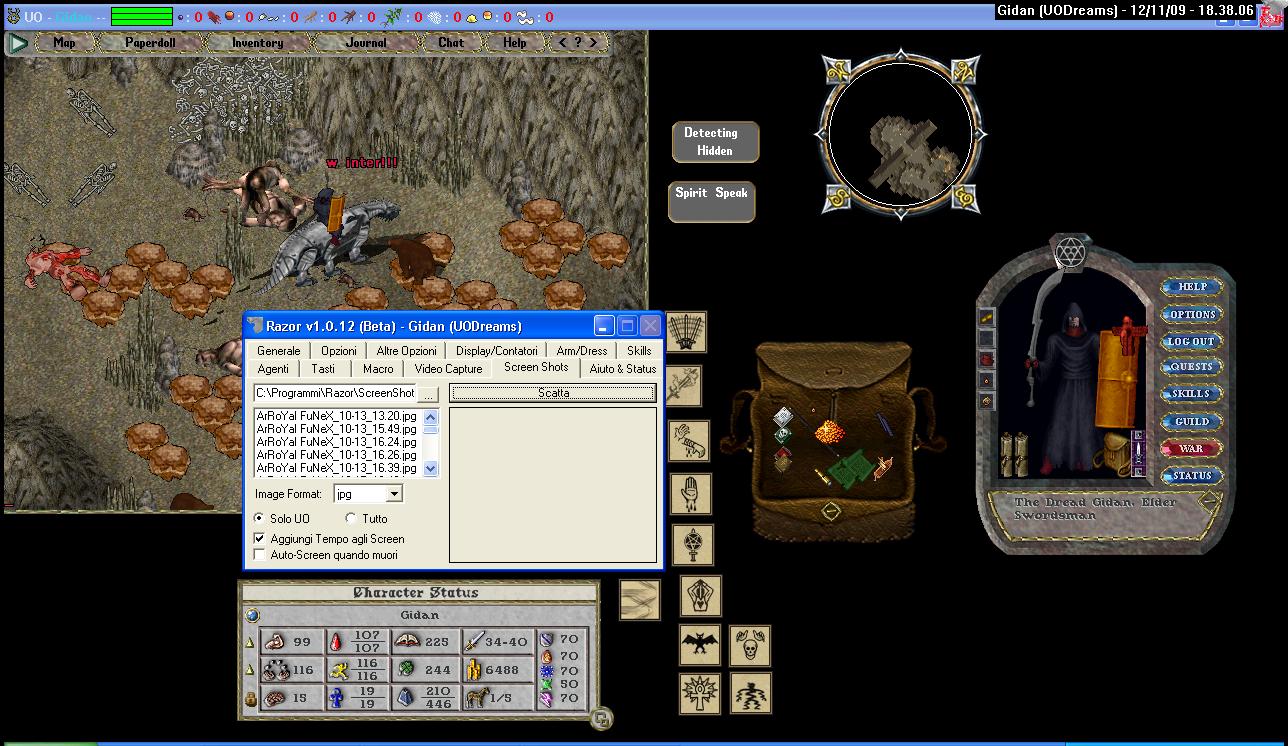Click the orange shield on the paperdoll
1288x746 pixels.
1116,381
